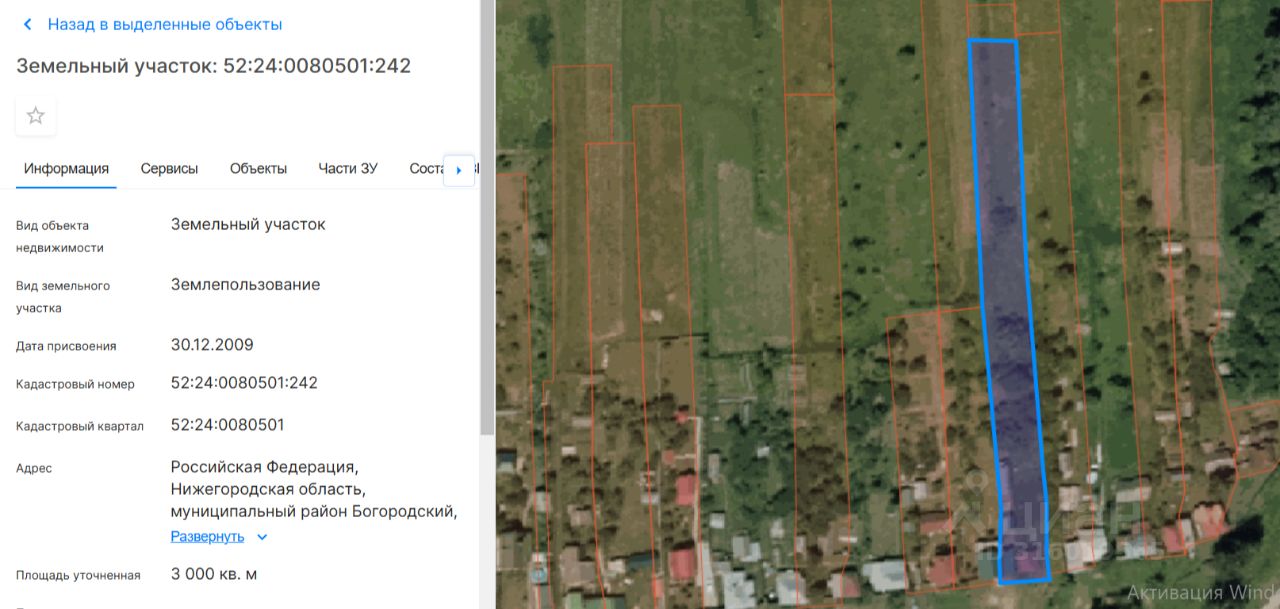The height and width of the screenshot is (609, 1280).
Task: Click the label 'Адрес'
Action: pos(34,468)
